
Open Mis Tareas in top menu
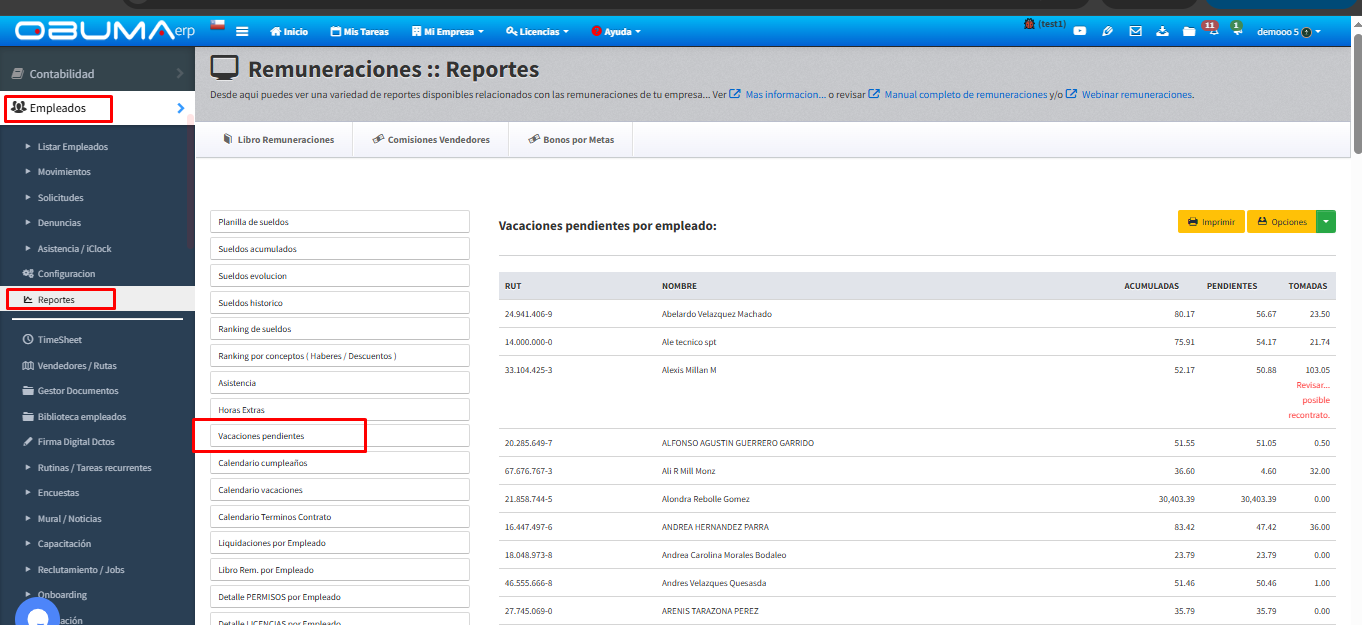point(359,31)
